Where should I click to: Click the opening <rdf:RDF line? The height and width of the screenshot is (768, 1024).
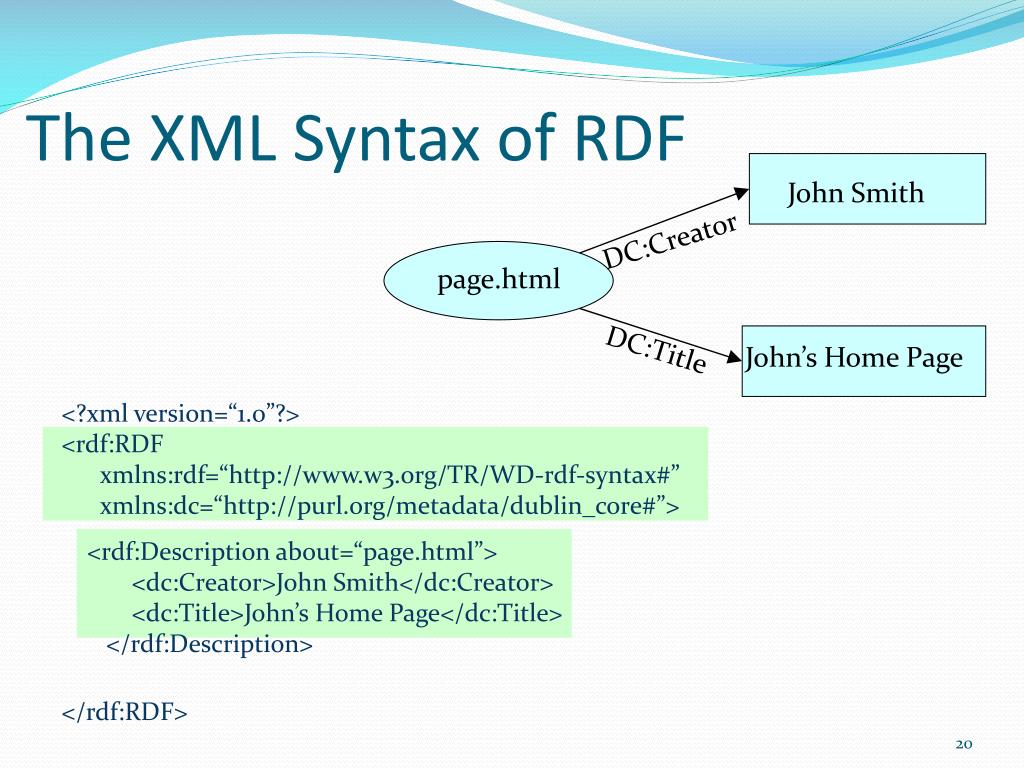point(112,445)
